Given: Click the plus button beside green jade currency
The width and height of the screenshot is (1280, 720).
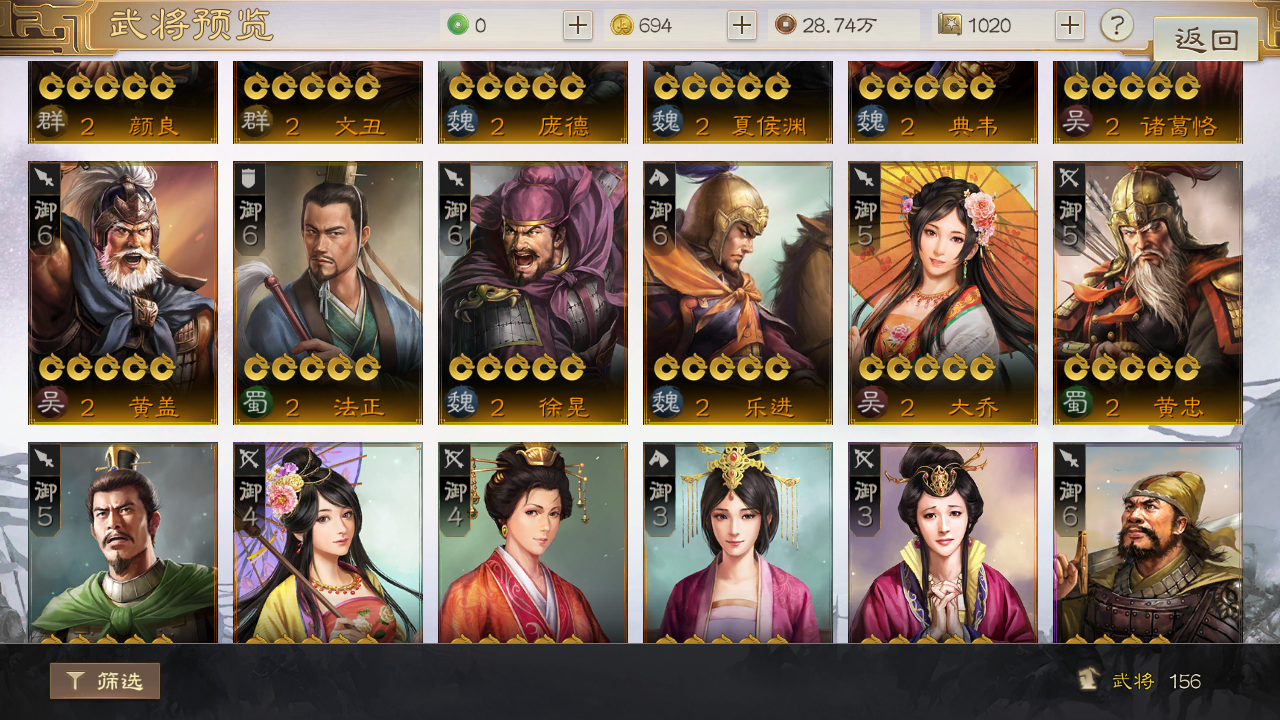Looking at the screenshot, I should point(578,25).
